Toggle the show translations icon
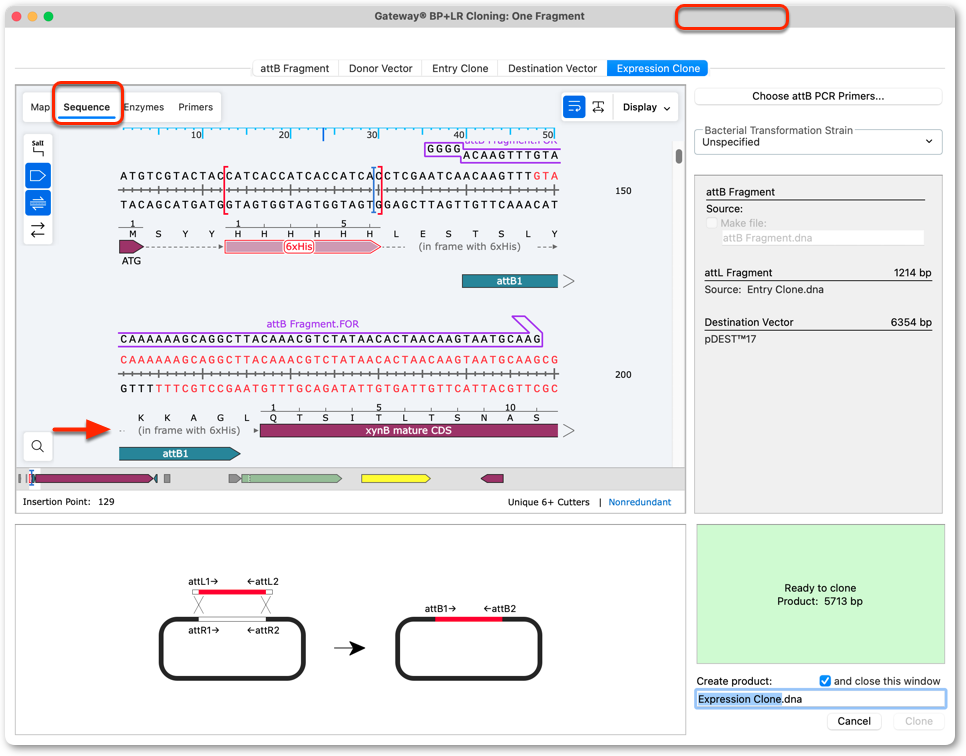966x756 pixels. pyautogui.click(x=38, y=203)
